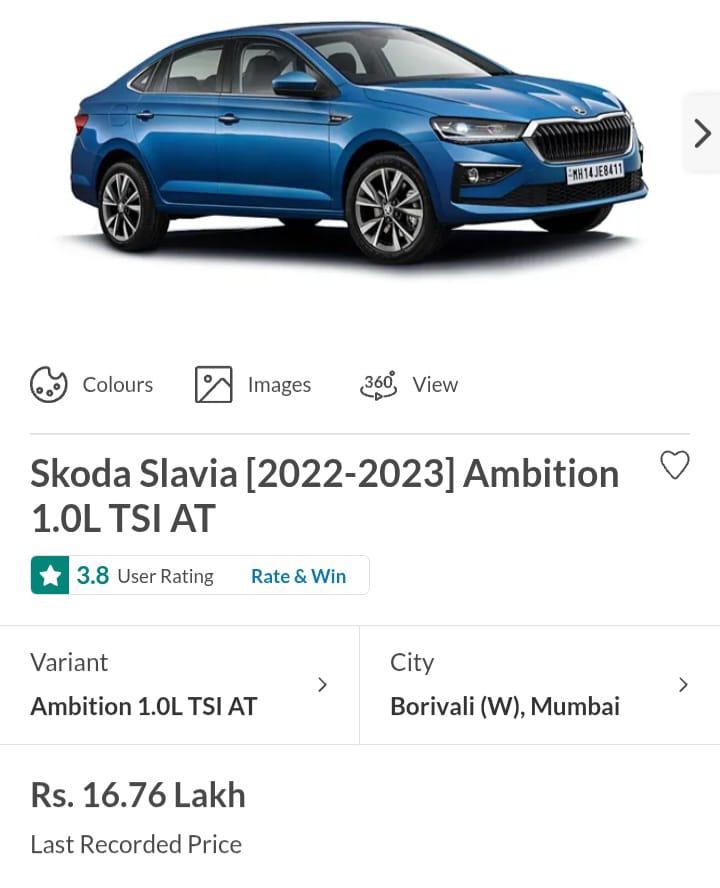The width and height of the screenshot is (720, 888).
Task: Tap the Rs. 16.76 Lakh price
Action: pyautogui.click(x=138, y=795)
